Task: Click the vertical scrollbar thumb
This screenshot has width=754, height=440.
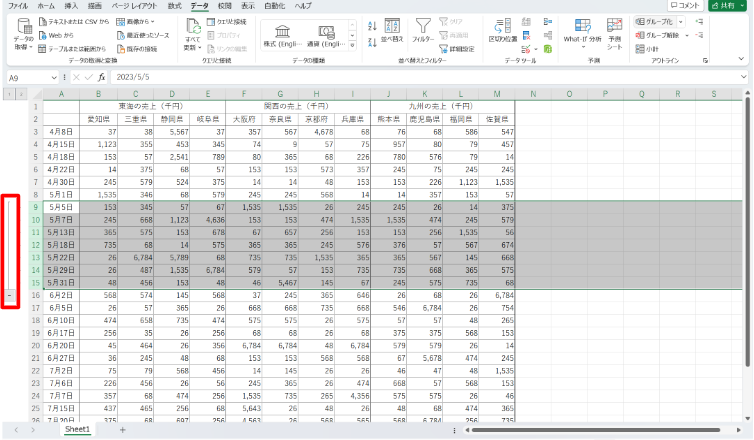Action: pos(747,231)
